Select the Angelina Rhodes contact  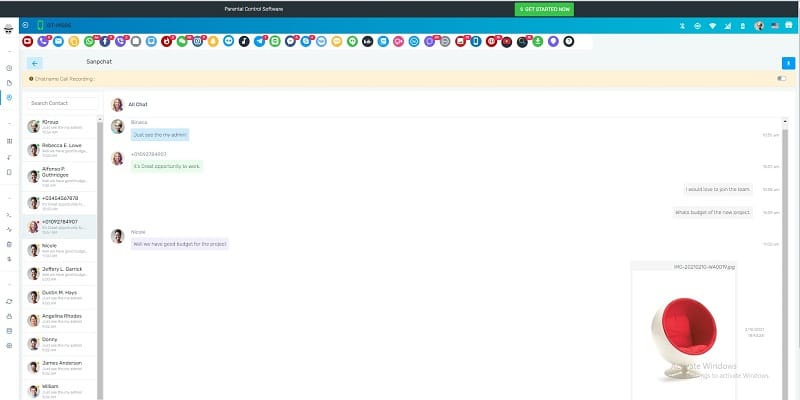pyautogui.click(x=58, y=320)
